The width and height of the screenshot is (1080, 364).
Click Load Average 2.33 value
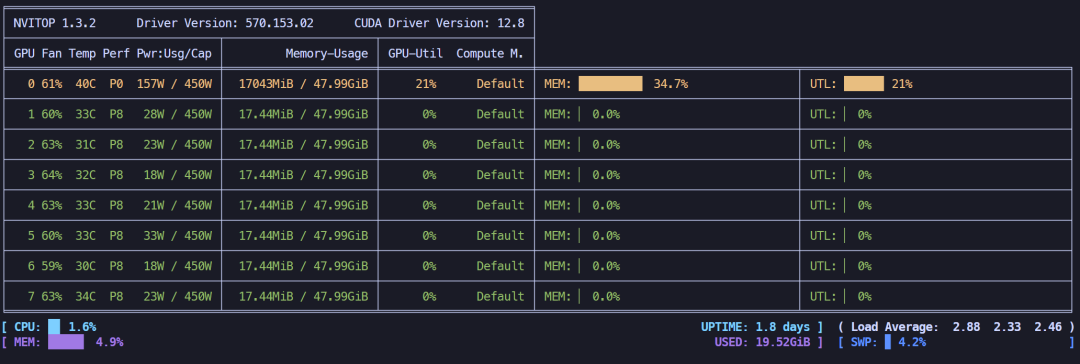point(1008,327)
